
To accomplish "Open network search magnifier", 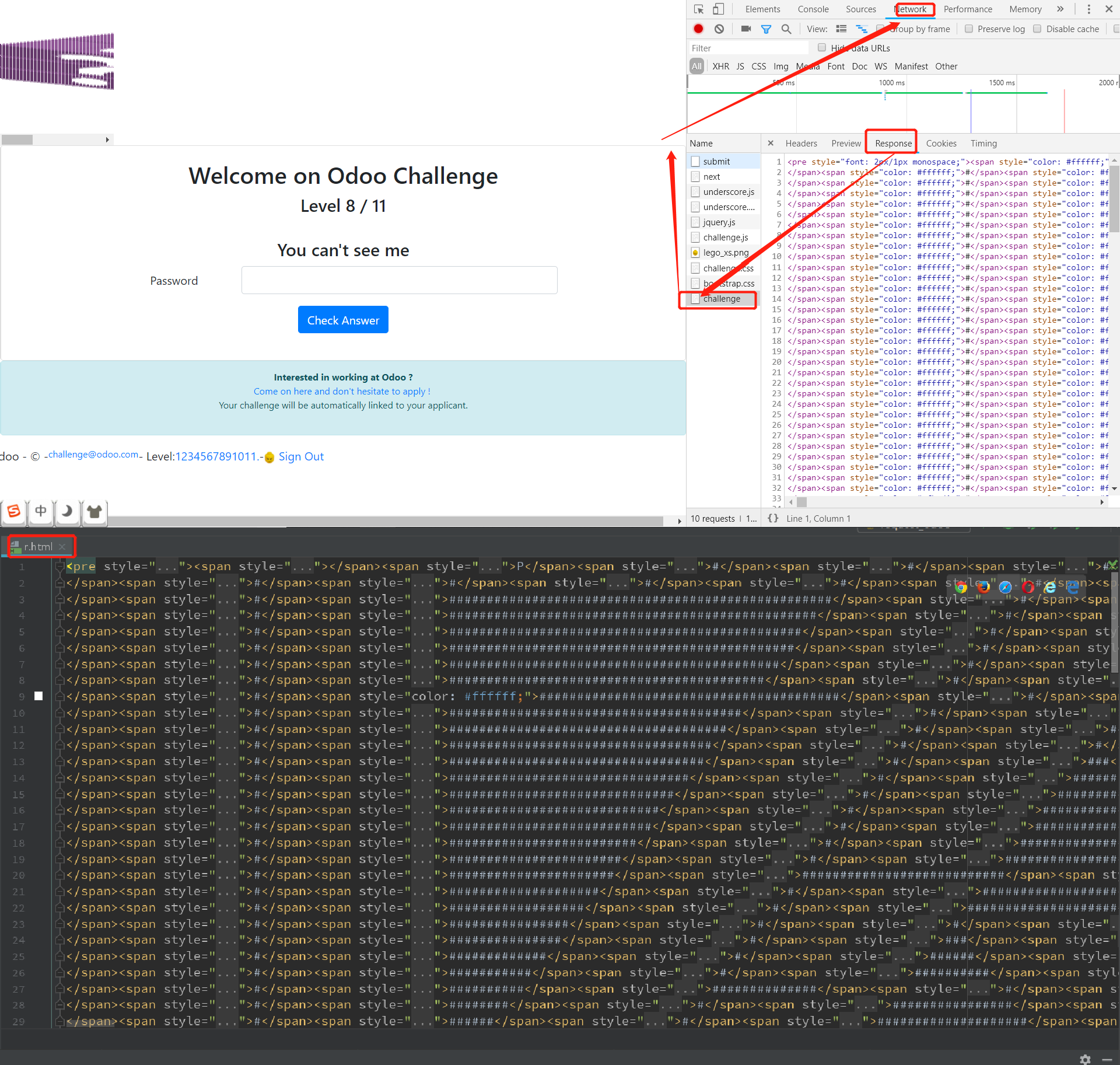I will (786, 29).
